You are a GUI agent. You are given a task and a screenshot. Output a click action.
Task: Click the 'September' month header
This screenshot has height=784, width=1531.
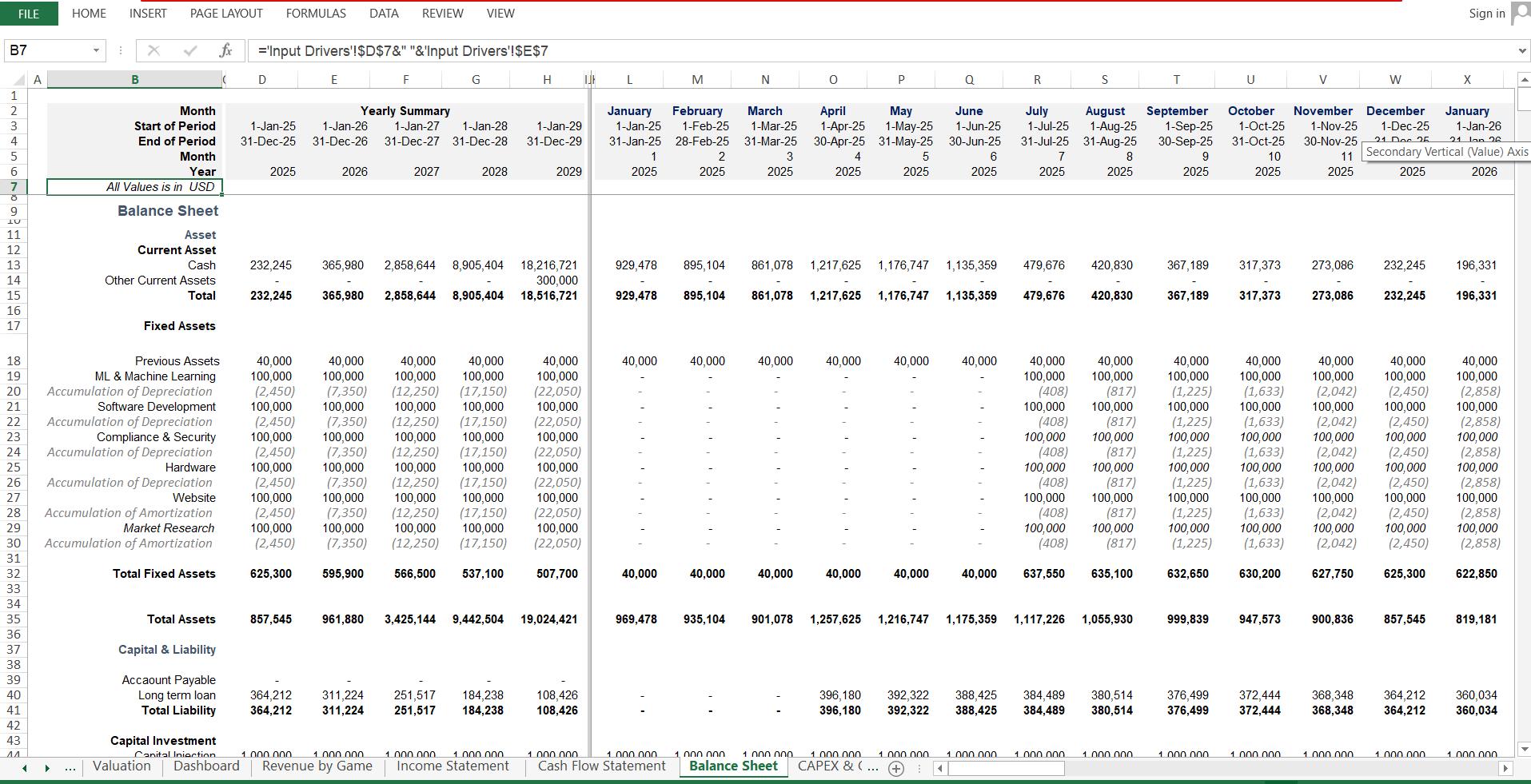(x=1177, y=111)
